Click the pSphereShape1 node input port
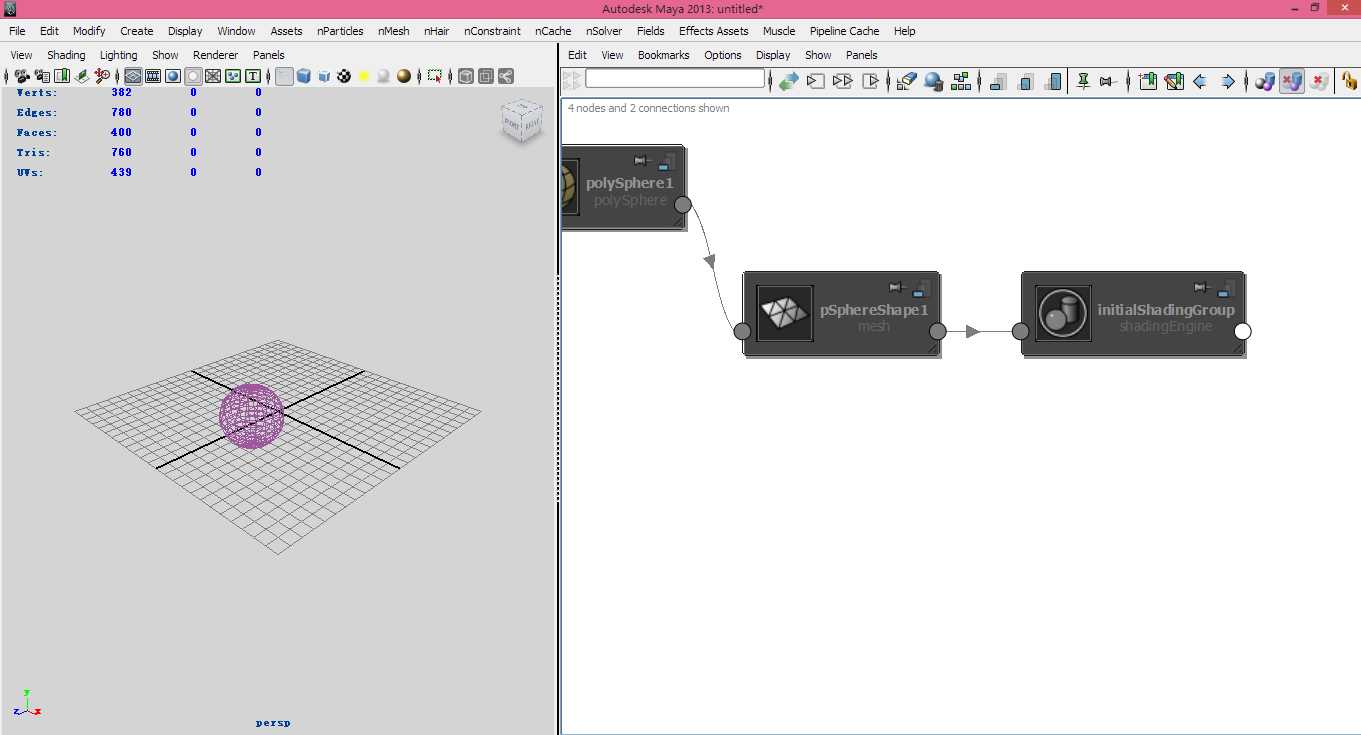 (742, 332)
